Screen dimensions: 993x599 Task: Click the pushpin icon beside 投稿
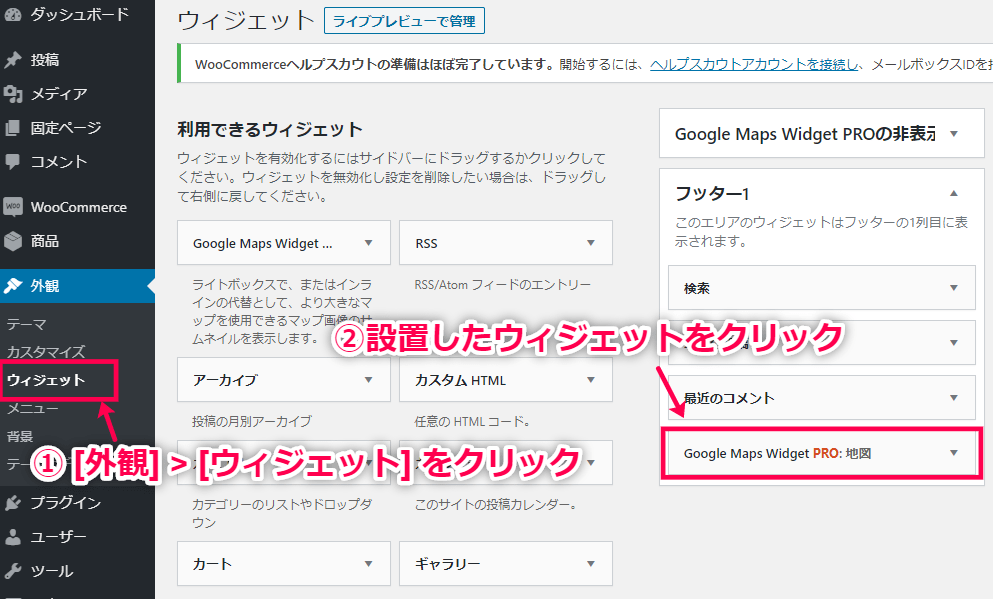tap(13, 60)
